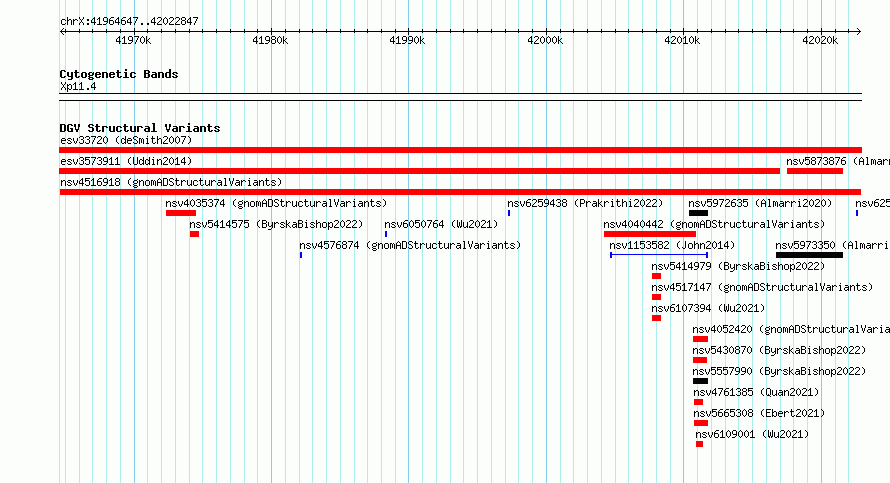Open nsv1153582 (John2014) label

(x=672, y=245)
